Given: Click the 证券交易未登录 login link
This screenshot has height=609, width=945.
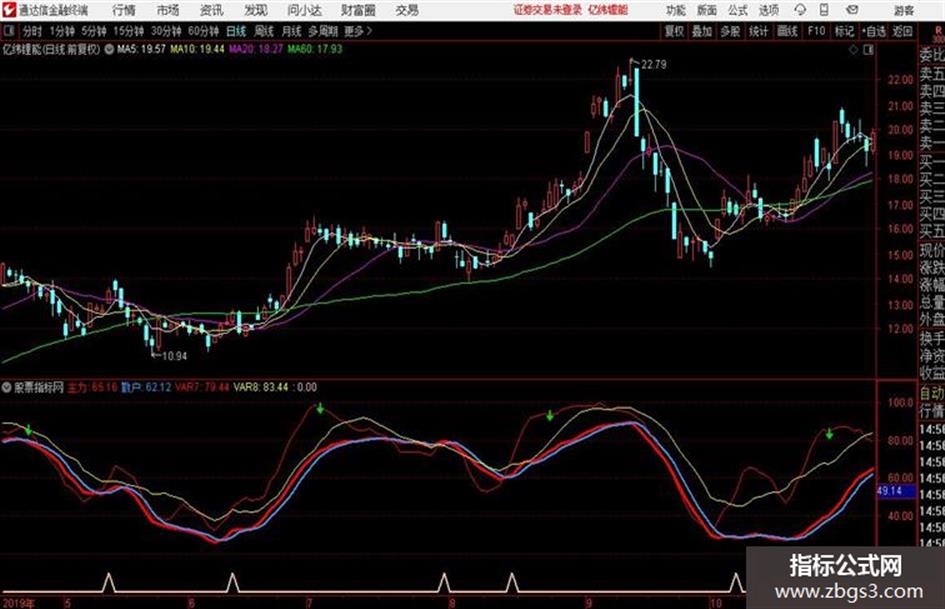Looking at the screenshot, I should (x=548, y=10).
